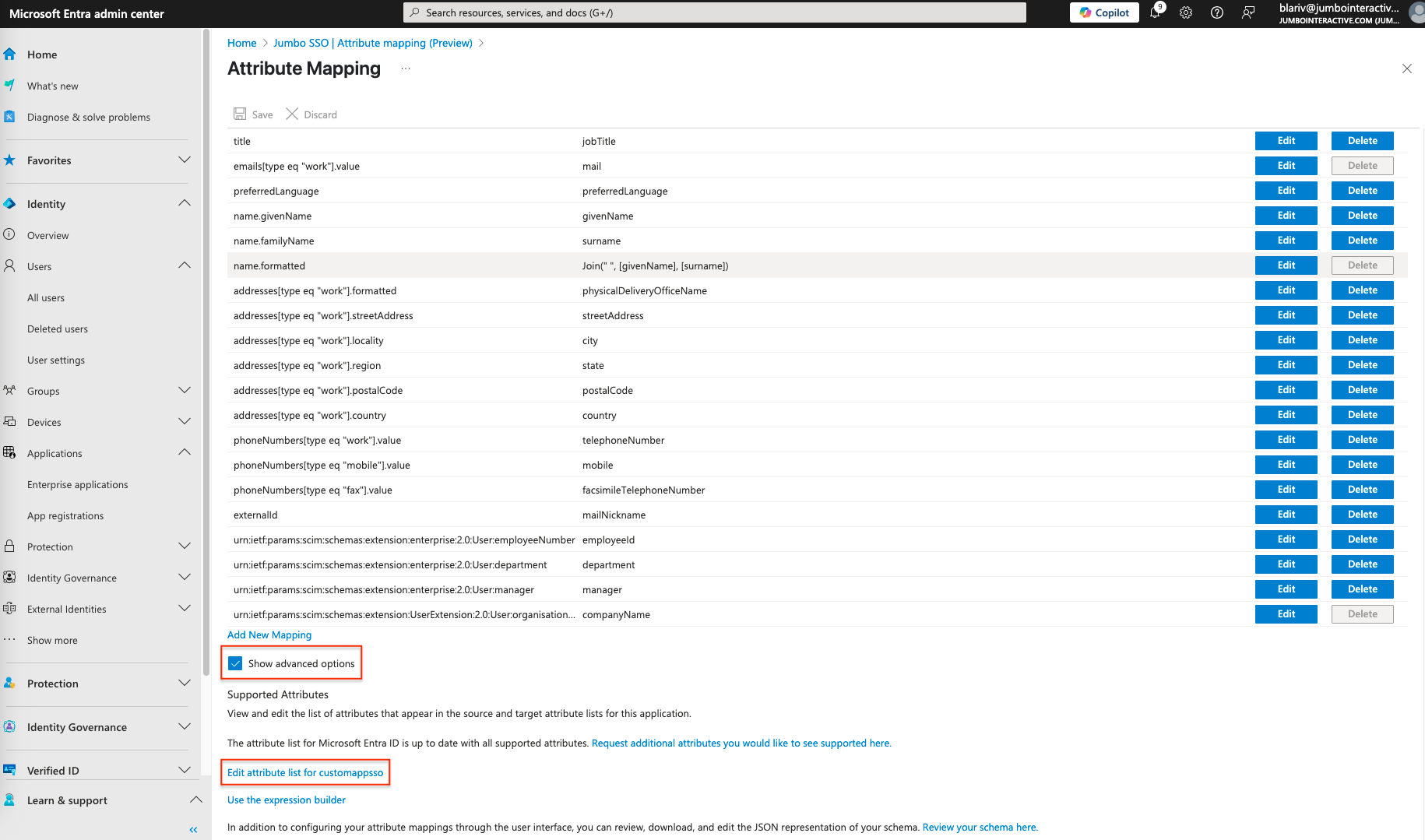This screenshot has width=1425, height=840.
Task: Click Review your schema here link
Action: click(980, 827)
